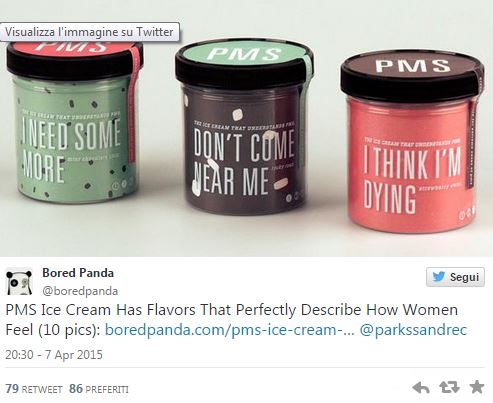Click the retweet arrows icon
This screenshot has height=403, width=493.
point(449,387)
